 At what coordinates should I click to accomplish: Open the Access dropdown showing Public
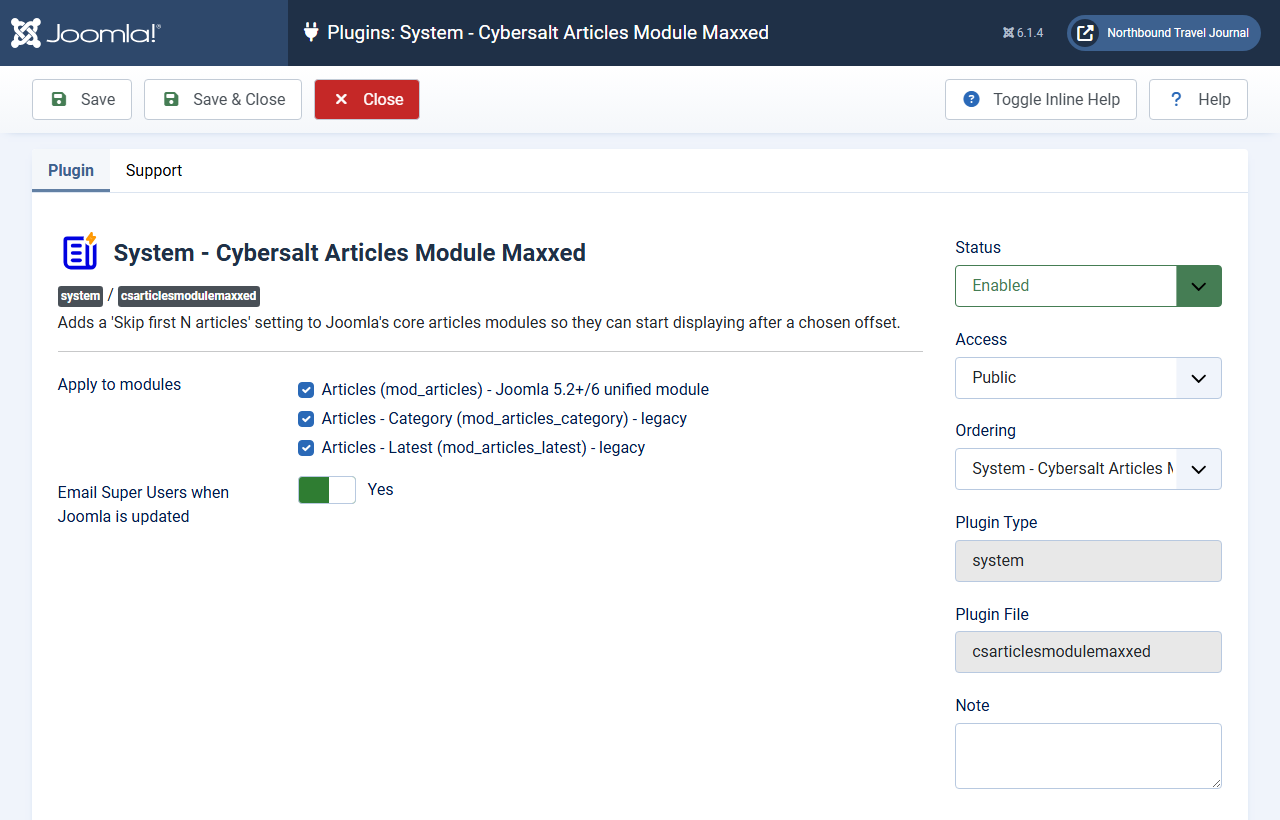[x=1088, y=378]
